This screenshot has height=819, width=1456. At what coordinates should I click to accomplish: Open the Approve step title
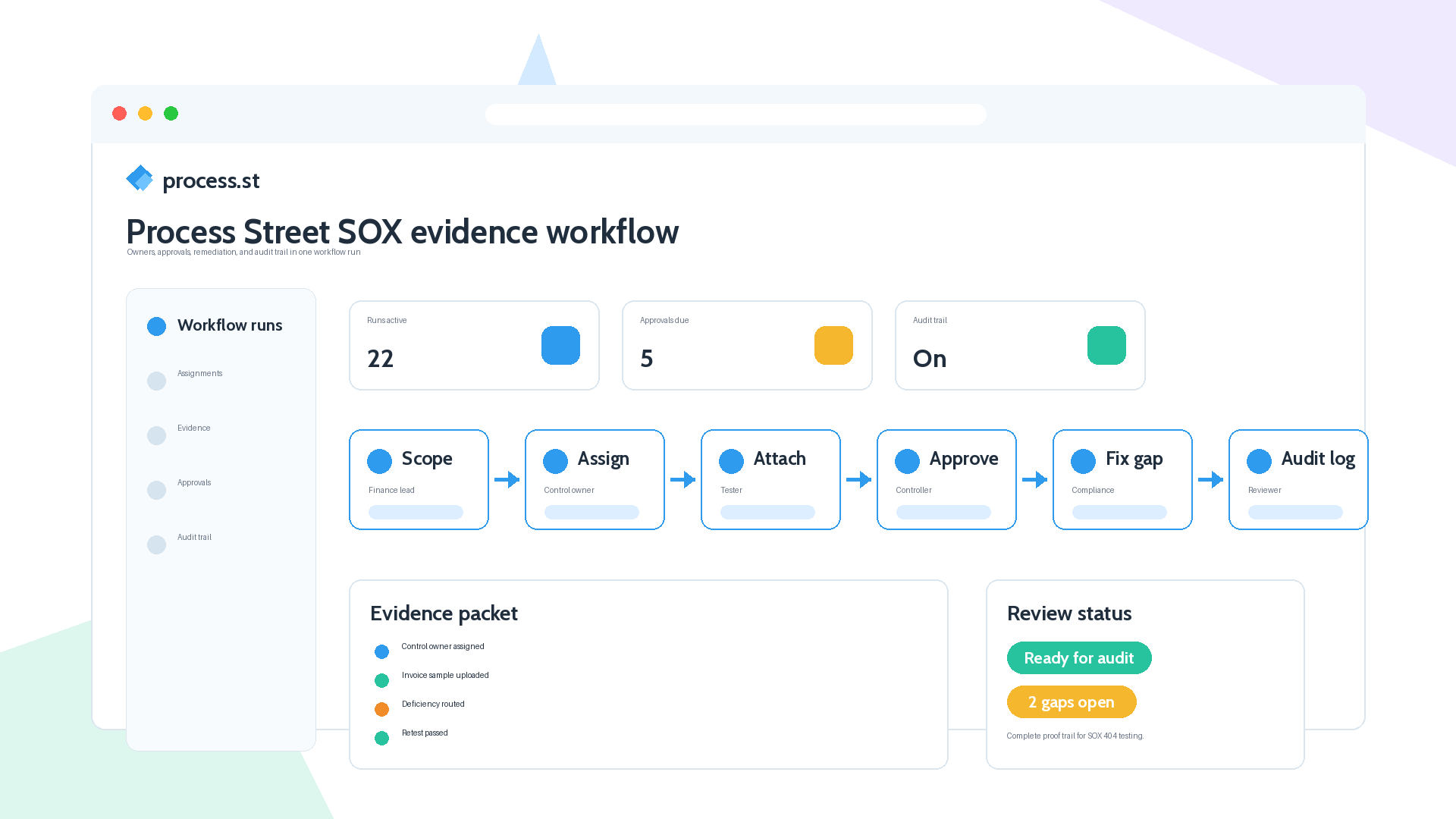coord(964,459)
